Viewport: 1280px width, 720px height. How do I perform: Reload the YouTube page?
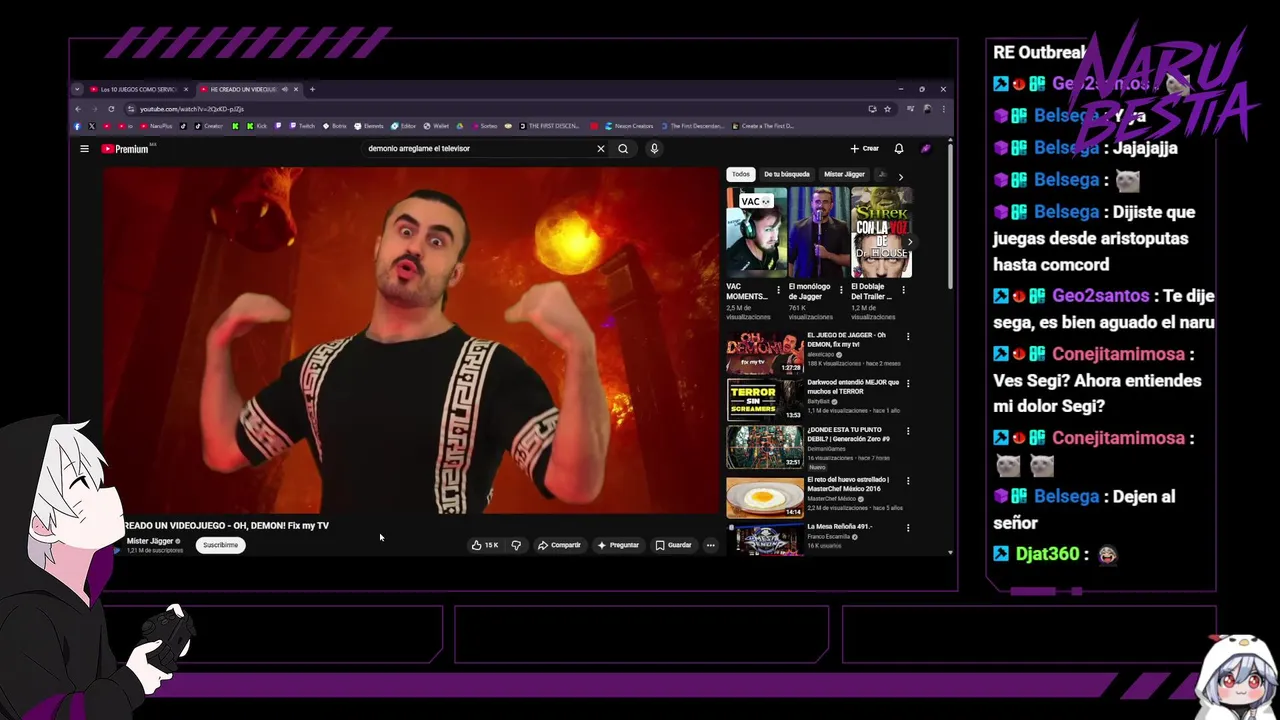[x=111, y=109]
